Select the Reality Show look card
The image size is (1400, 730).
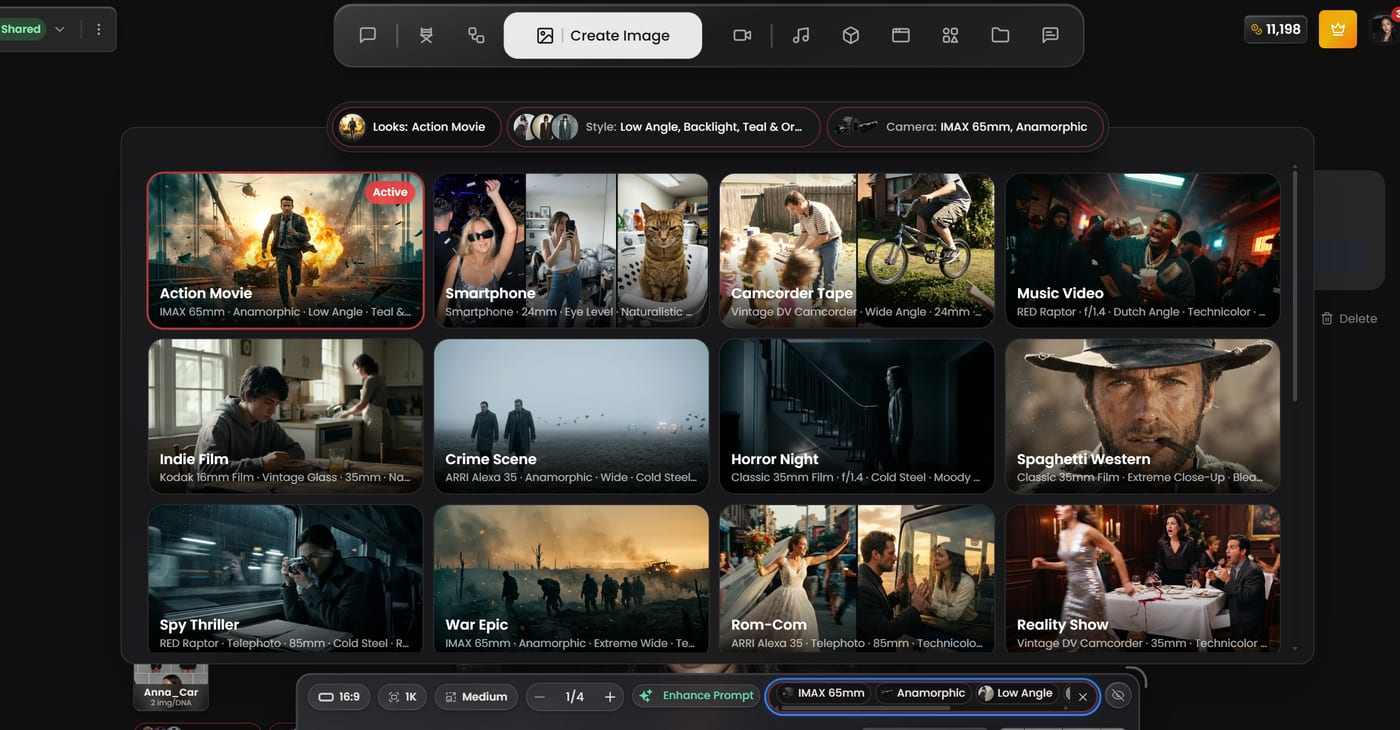1143,580
